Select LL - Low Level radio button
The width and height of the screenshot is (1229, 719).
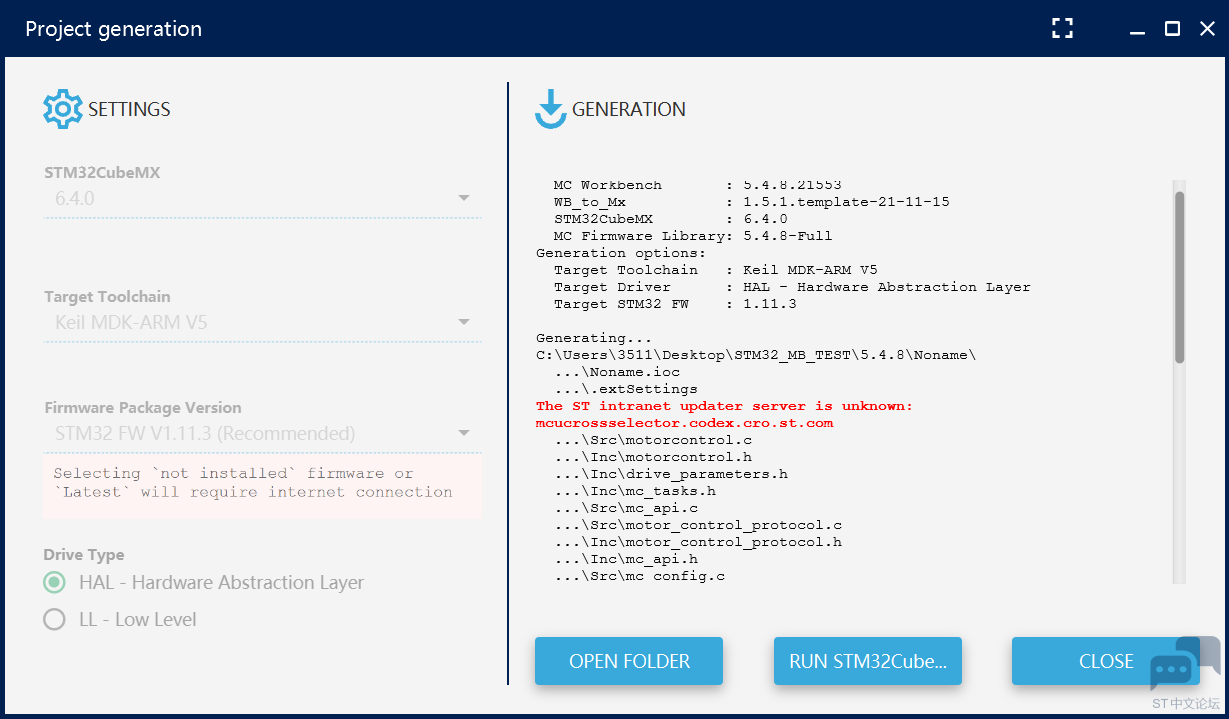[x=54, y=620]
